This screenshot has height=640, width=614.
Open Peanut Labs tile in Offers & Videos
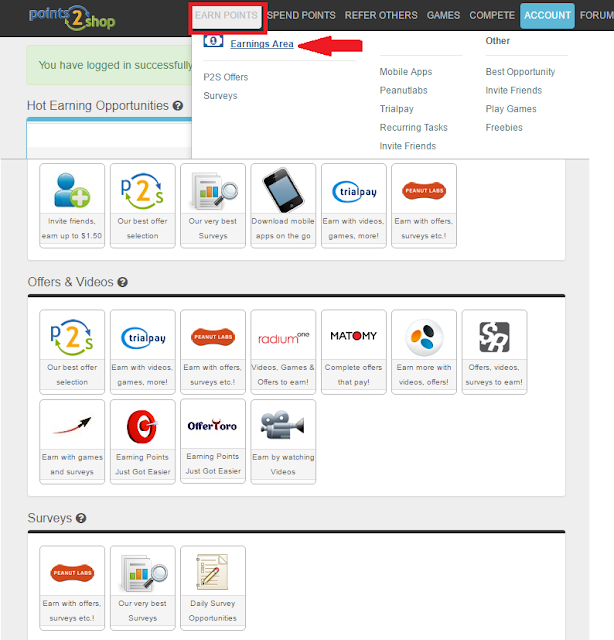[213, 352]
